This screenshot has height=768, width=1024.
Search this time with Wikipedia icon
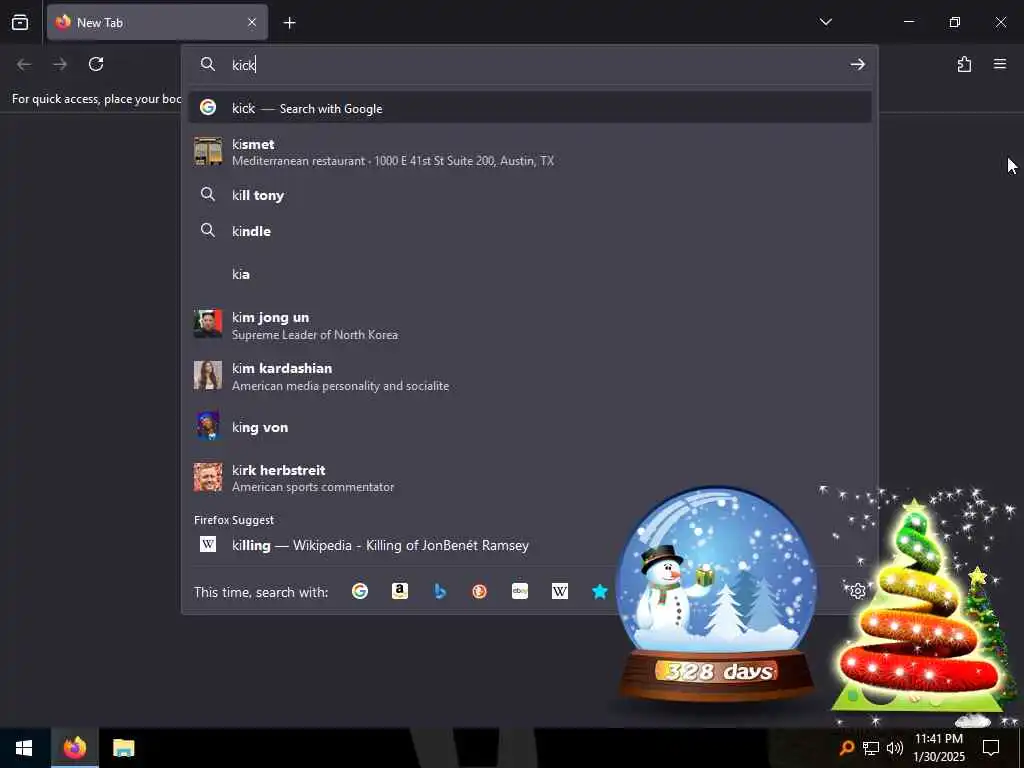560,591
